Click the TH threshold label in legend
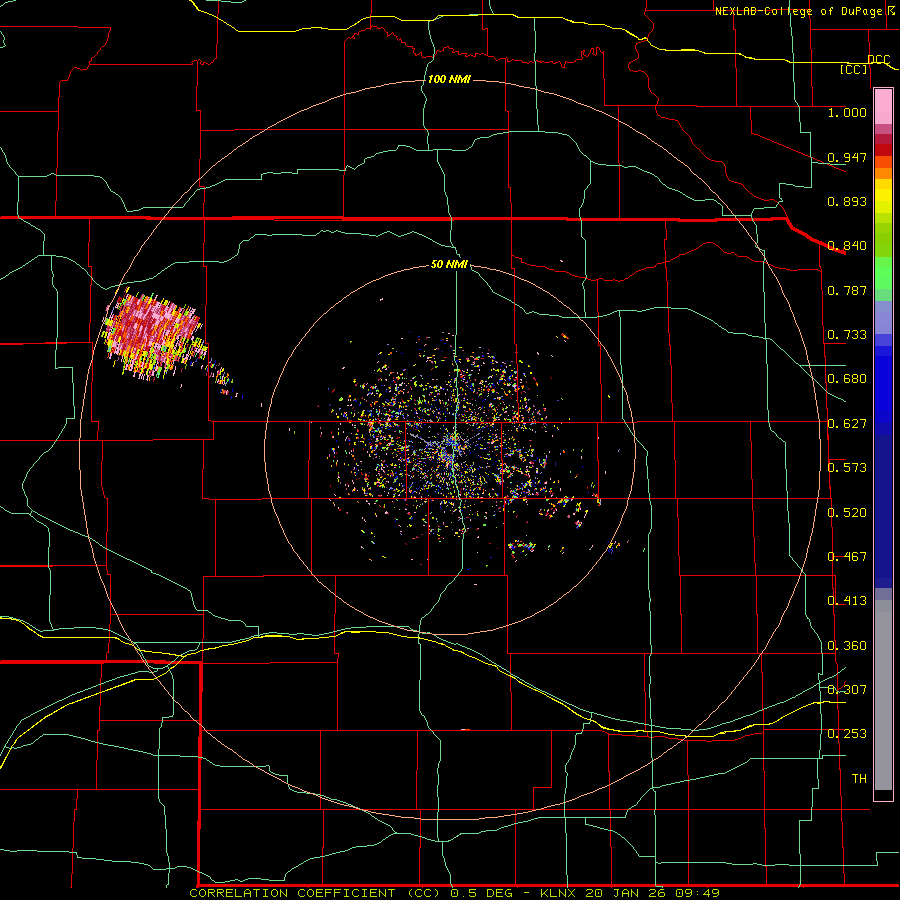Image resolution: width=900 pixels, height=900 pixels. pos(859,779)
